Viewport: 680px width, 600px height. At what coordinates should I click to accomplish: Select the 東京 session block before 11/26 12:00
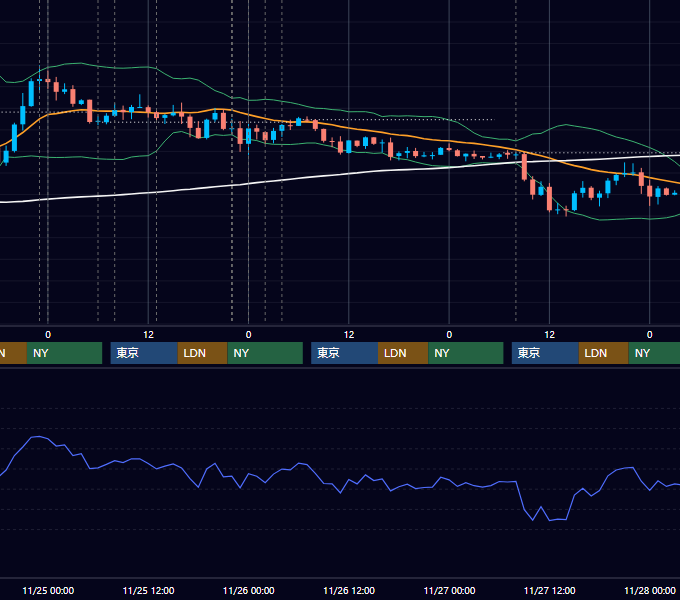345,353
